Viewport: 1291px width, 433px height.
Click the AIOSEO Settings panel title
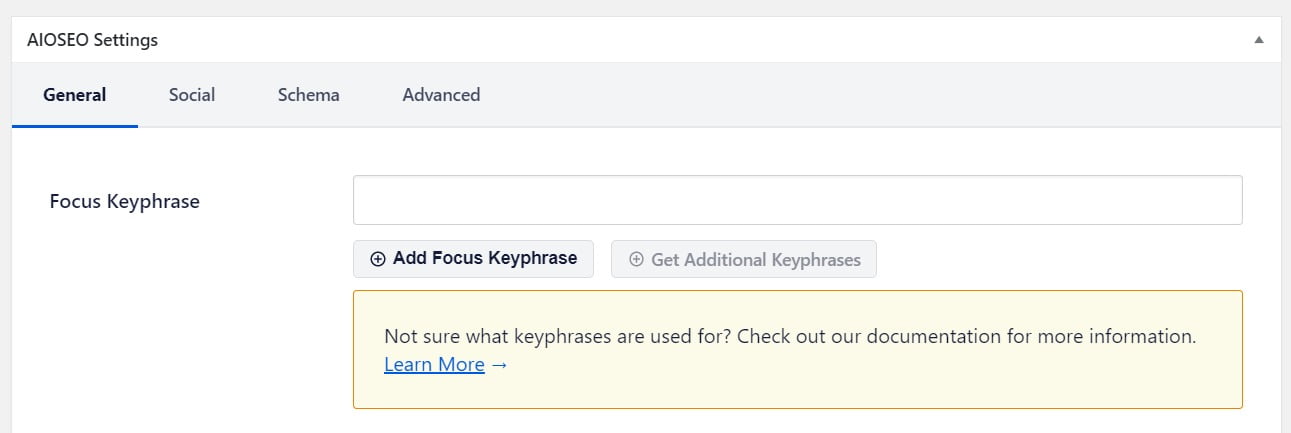pyautogui.click(x=93, y=41)
